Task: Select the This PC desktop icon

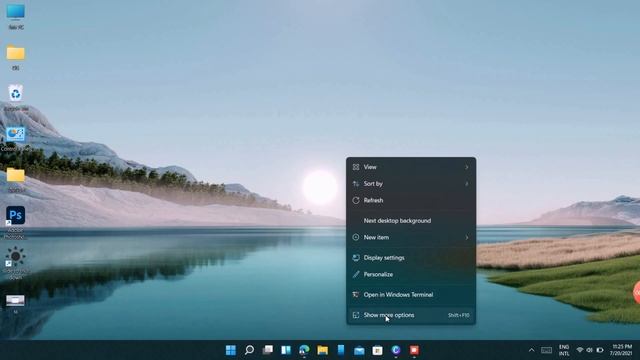Action: pyautogui.click(x=16, y=16)
